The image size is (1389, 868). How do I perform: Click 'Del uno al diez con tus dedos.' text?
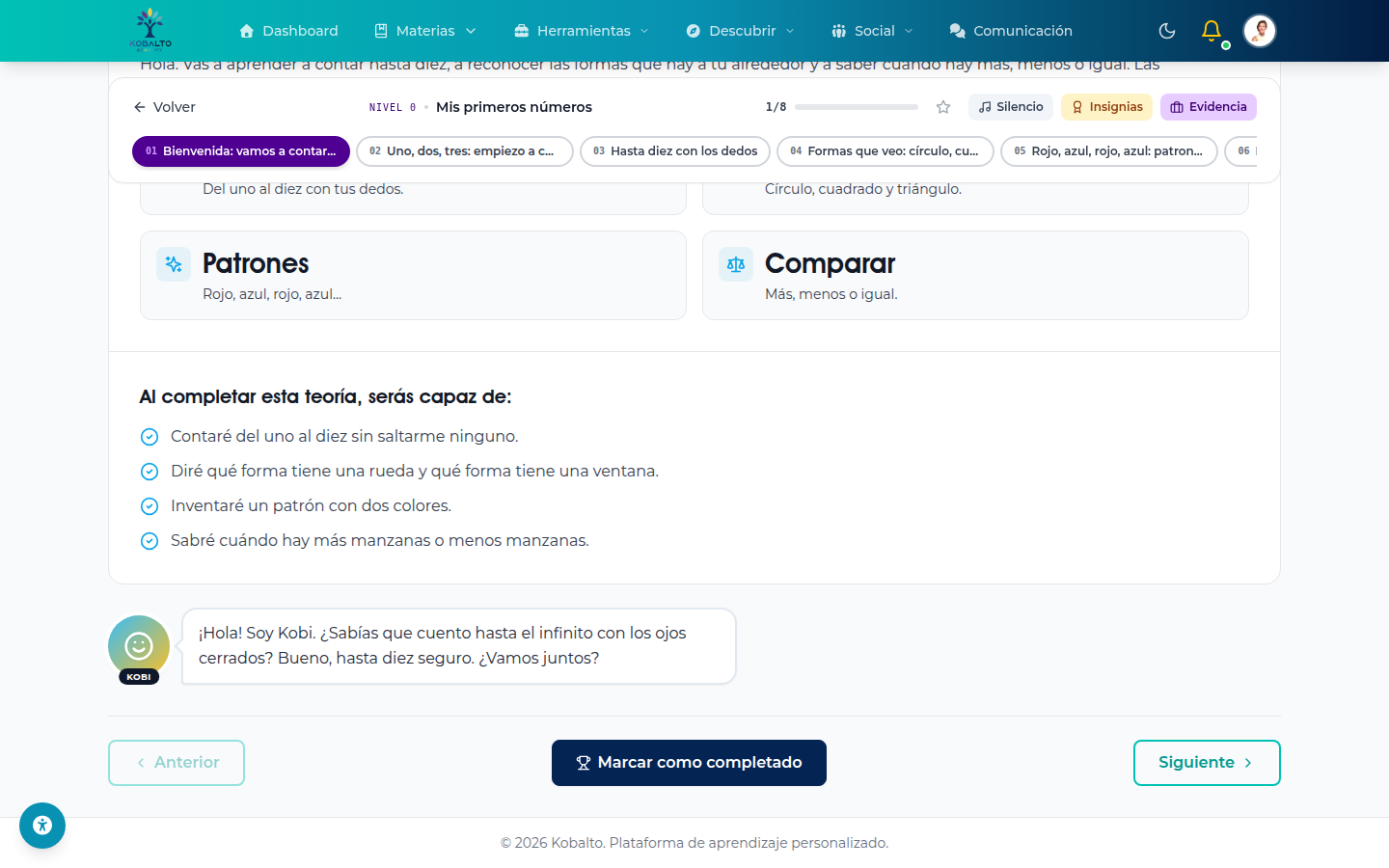tap(303, 189)
